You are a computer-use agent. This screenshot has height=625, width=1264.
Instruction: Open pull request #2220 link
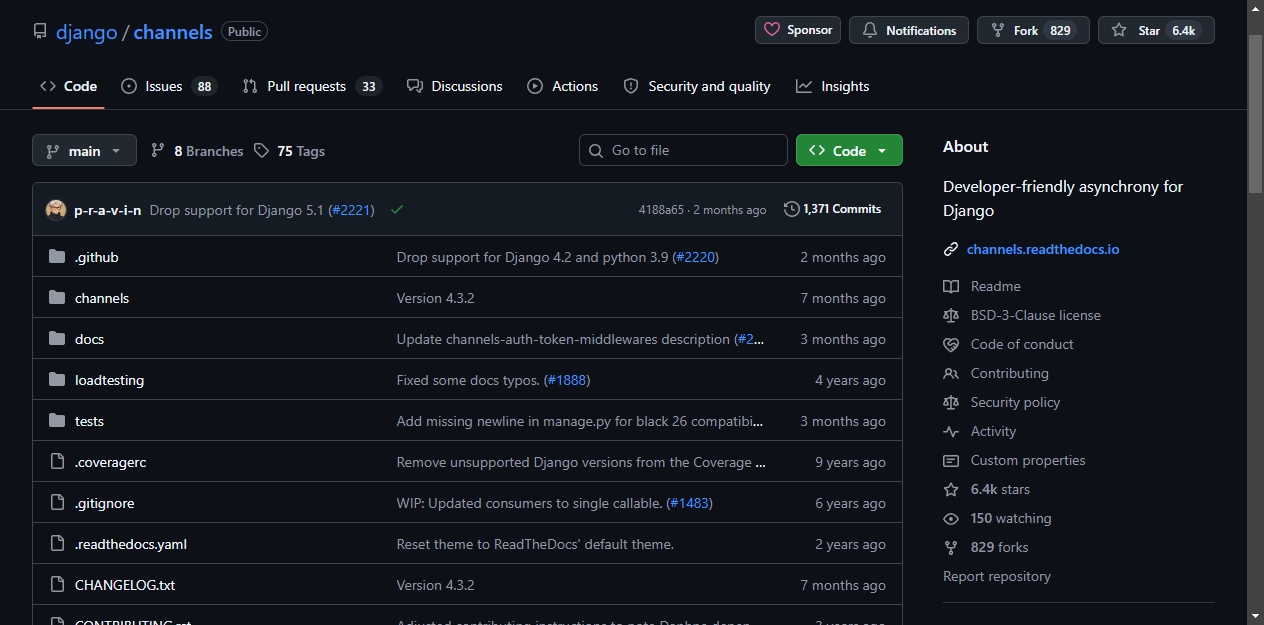pos(695,257)
